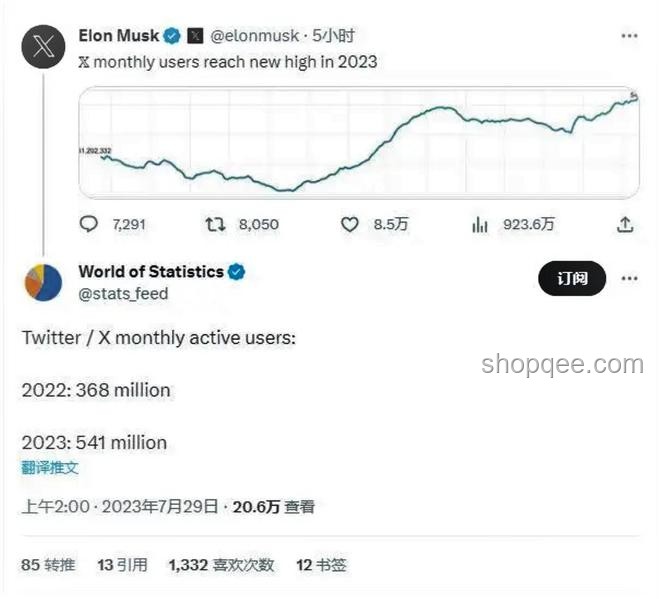660x599 pixels.
Task: Open the World of Statistics pie-chart avatar
Action: [43, 282]
